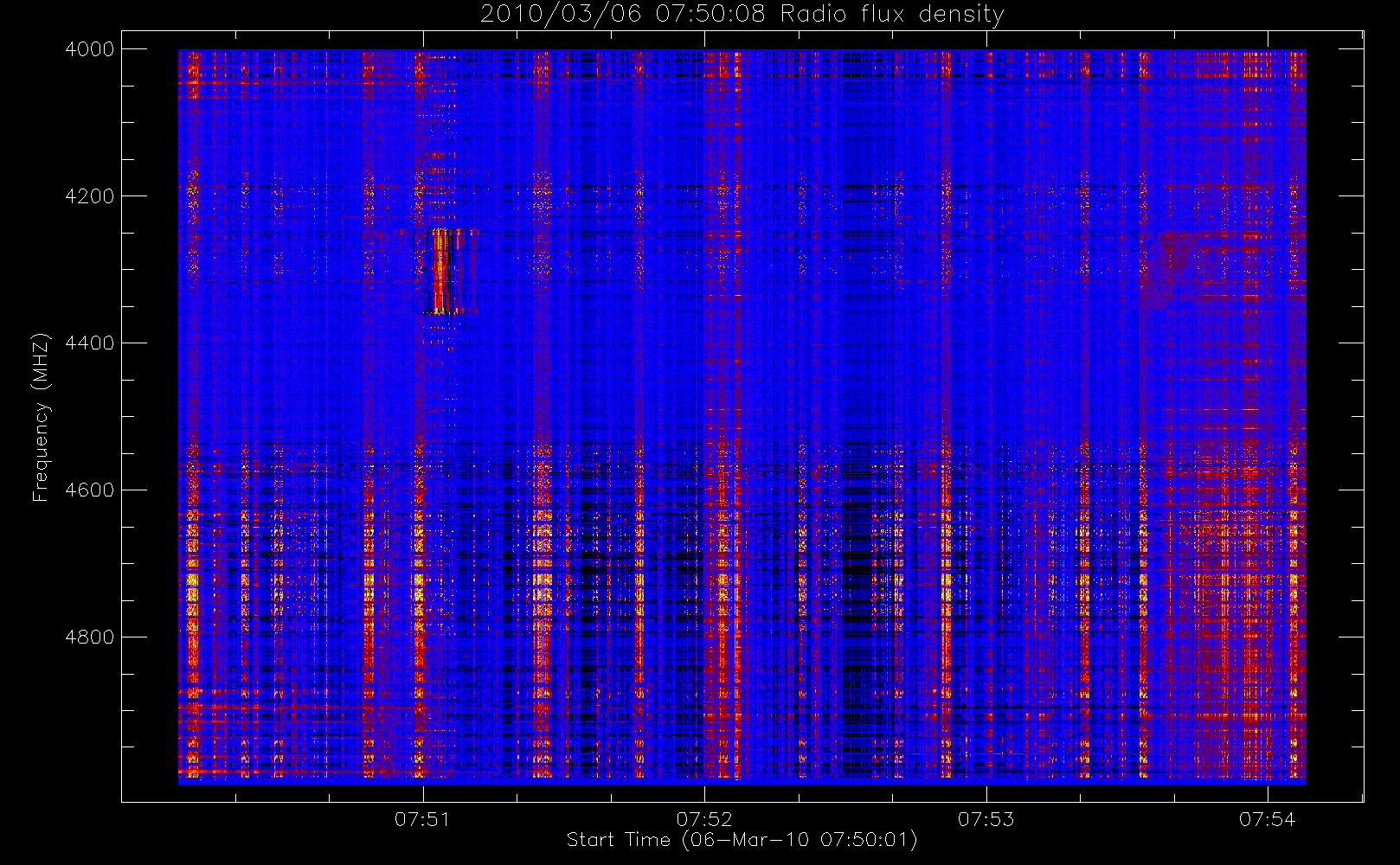This screenshot has width=1400, height=865.
Task: Click the 'Frequency (MHz)' vertical axis label
Action: 41,417
